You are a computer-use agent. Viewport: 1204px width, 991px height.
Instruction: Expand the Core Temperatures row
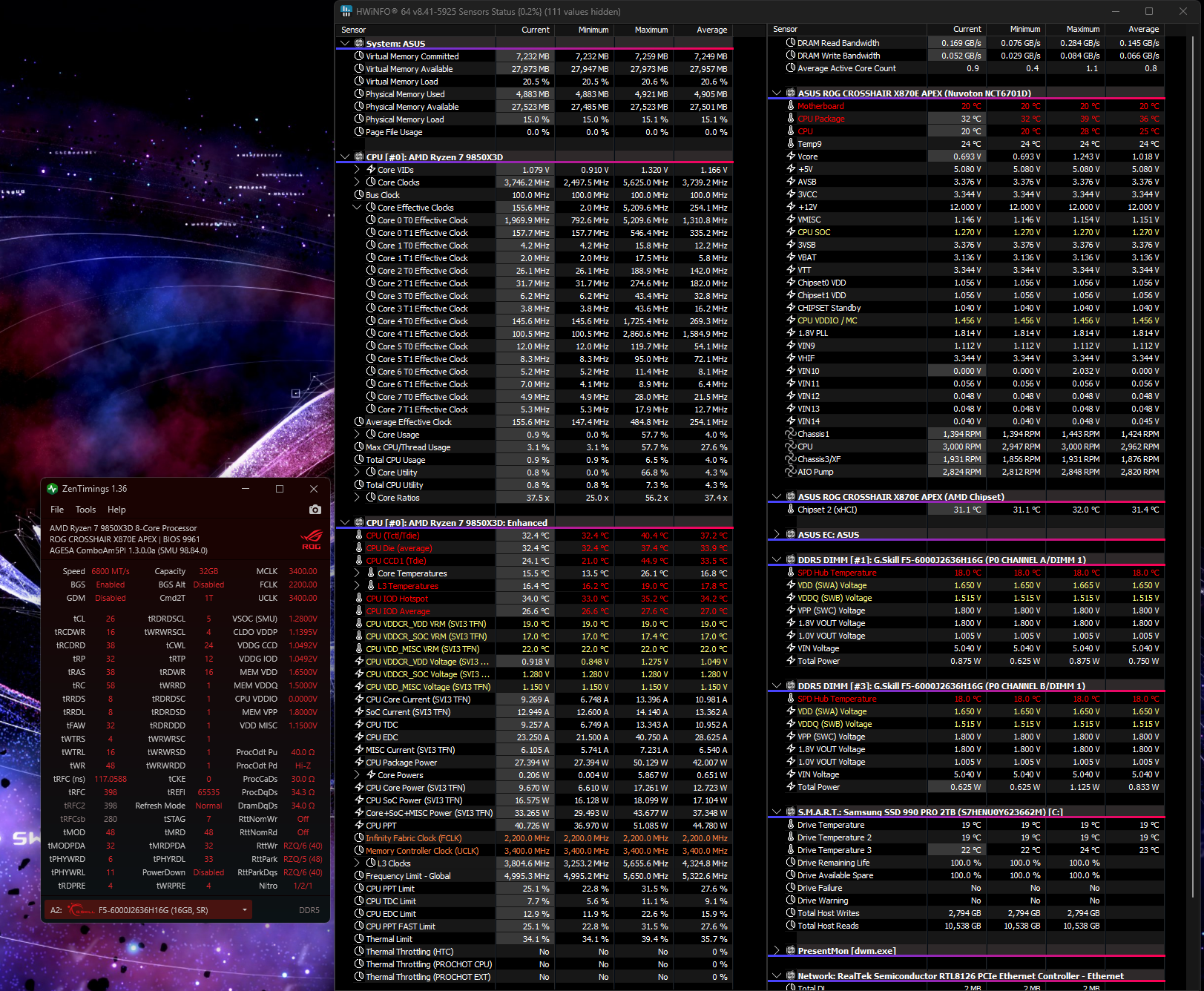pos(357,573)
